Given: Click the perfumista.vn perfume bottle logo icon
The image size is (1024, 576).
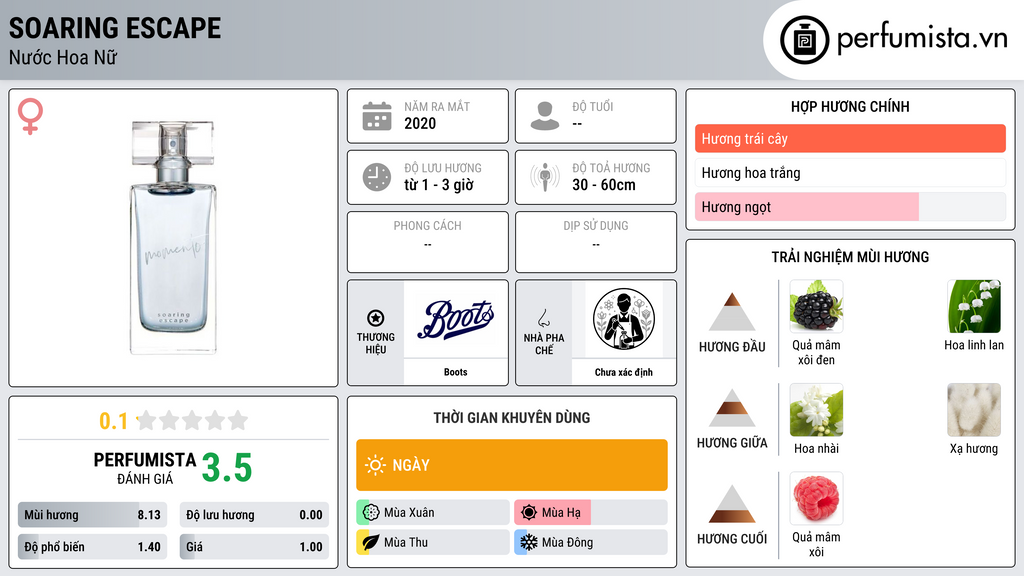Looking at the screenshot, I should point(804,40).
